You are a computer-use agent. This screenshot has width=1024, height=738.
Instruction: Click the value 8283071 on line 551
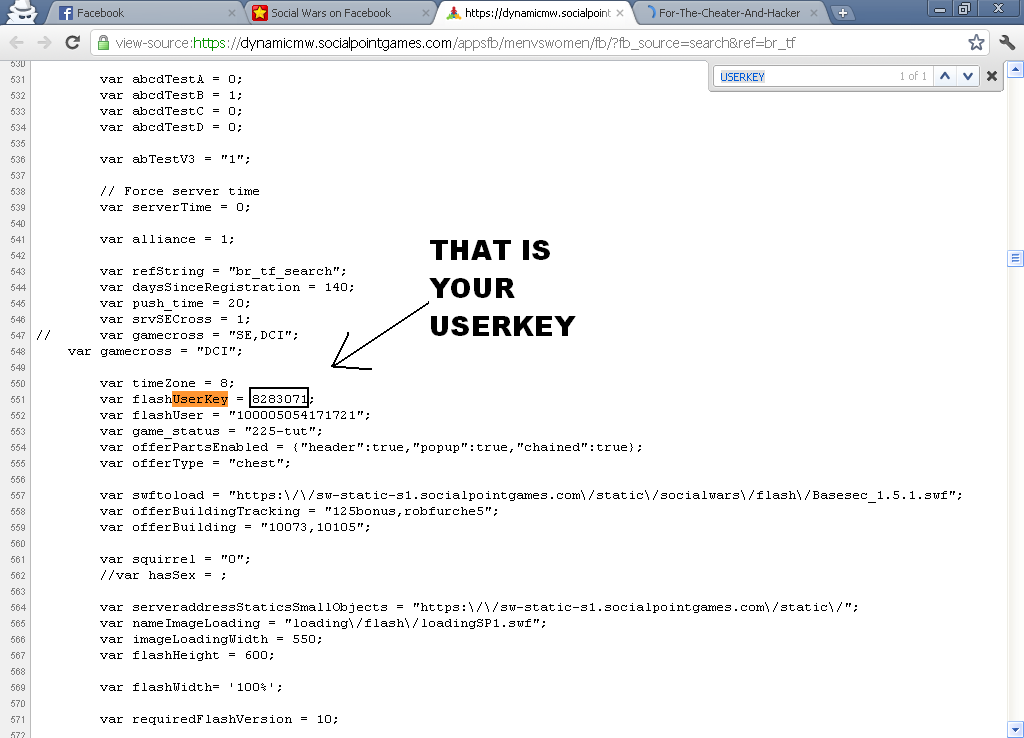click(280, 399)
